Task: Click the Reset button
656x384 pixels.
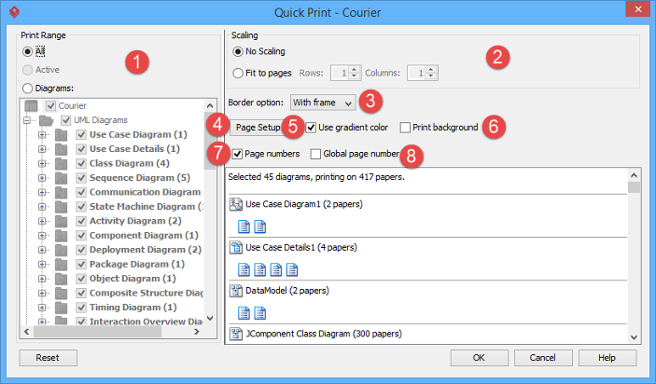Action: [48, 358]
